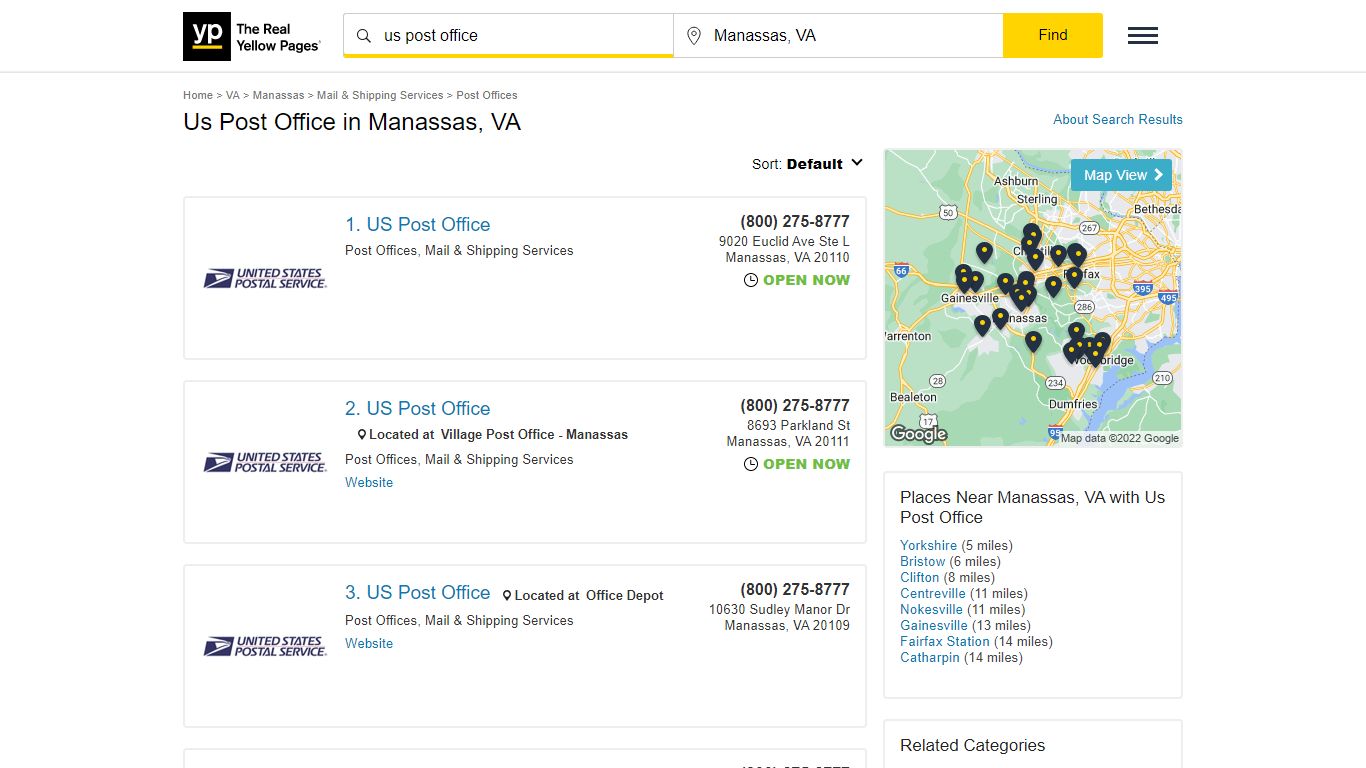Open Clifton nearby place
This screenshot has height=768, width=1366.
(920, 577)
